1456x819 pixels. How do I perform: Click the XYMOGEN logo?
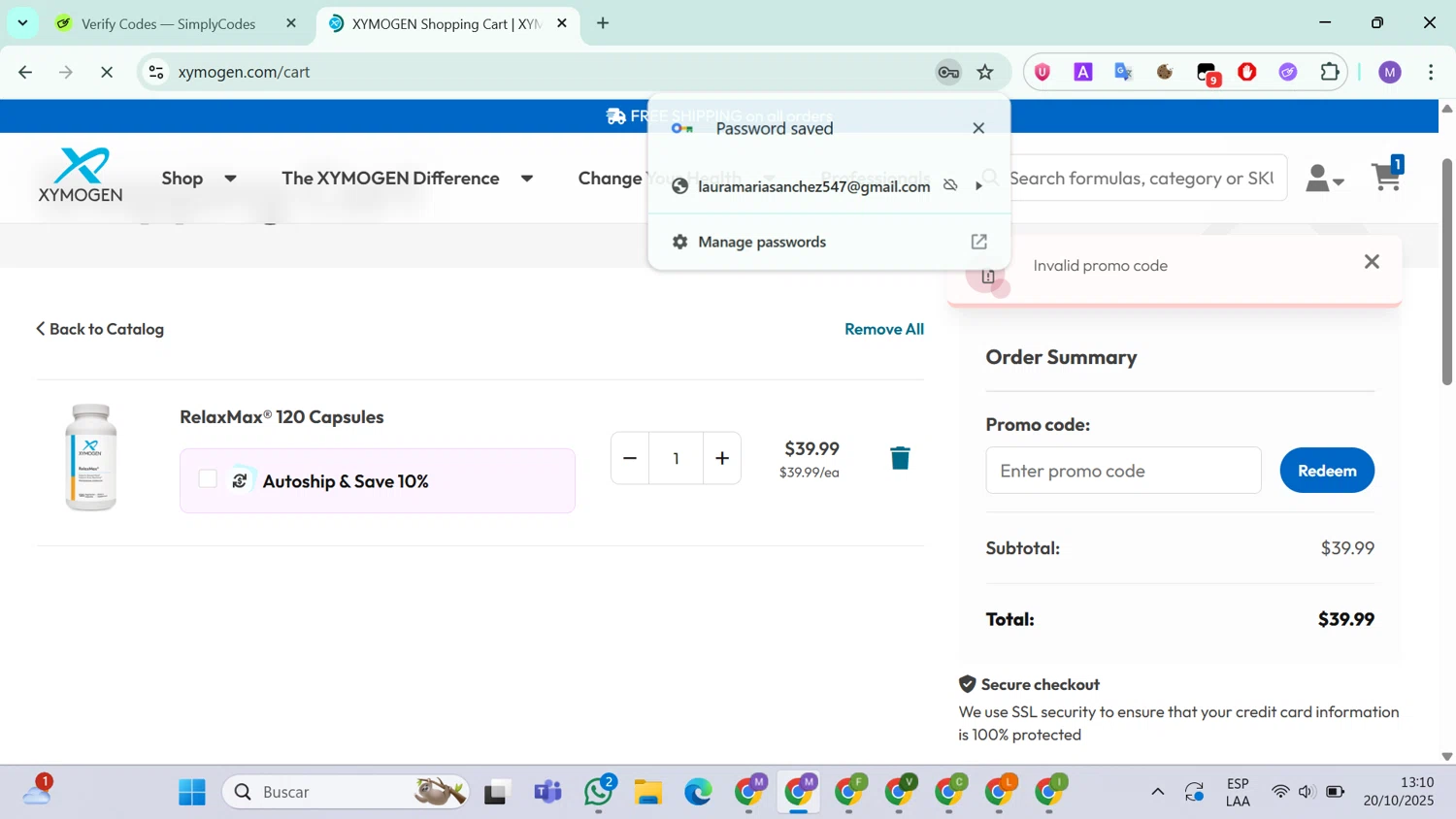point(81,176)
